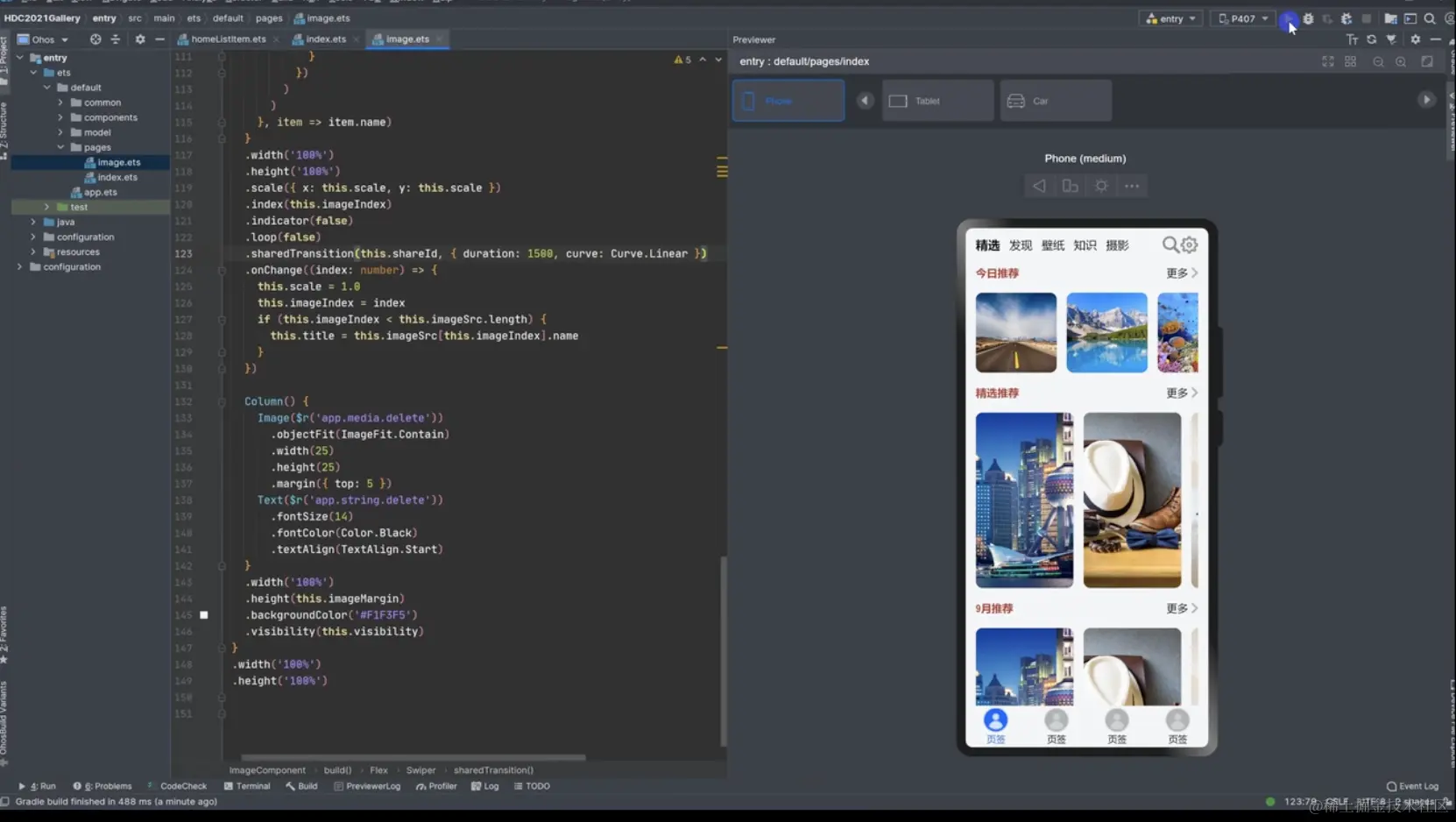Open the Problems tool window
The image size is (1456, 822).
tap(102, 786)
